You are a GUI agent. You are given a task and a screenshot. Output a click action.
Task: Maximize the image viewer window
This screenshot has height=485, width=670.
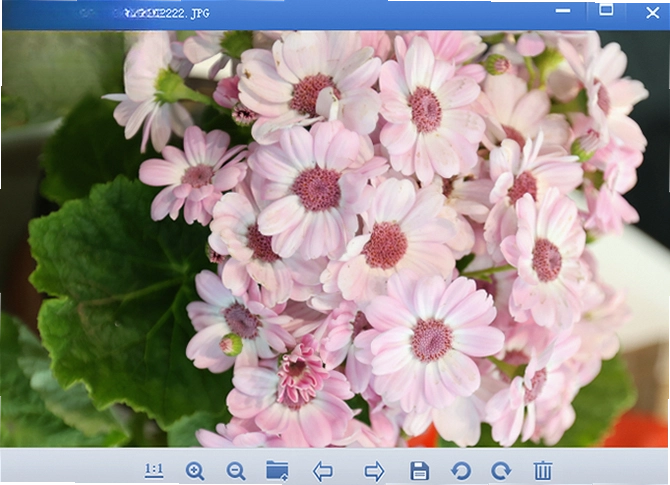point(606,9)
